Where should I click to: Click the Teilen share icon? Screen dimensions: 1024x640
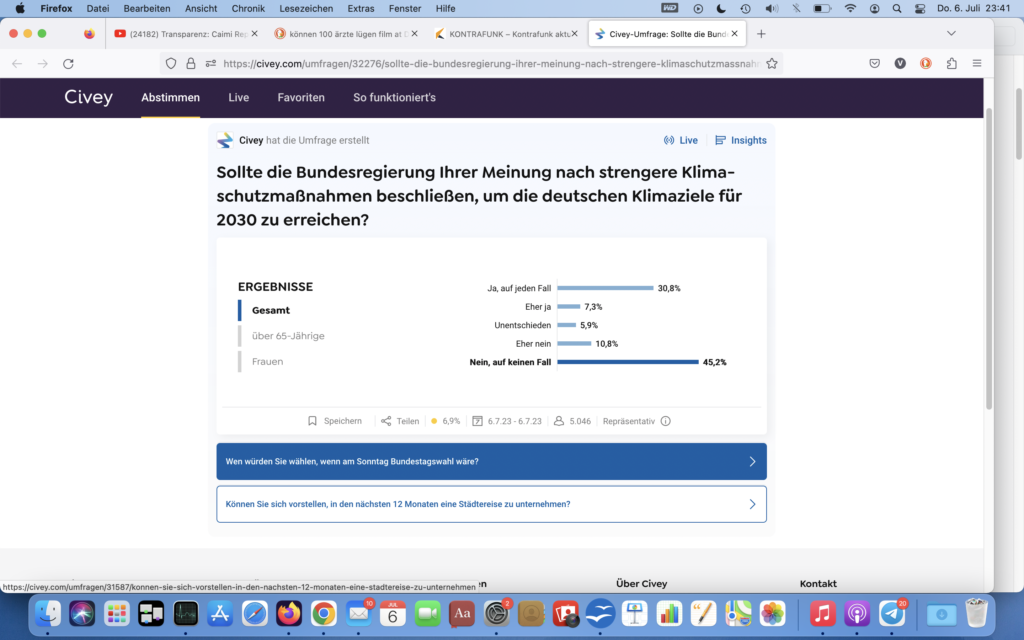tap(386, 421)
